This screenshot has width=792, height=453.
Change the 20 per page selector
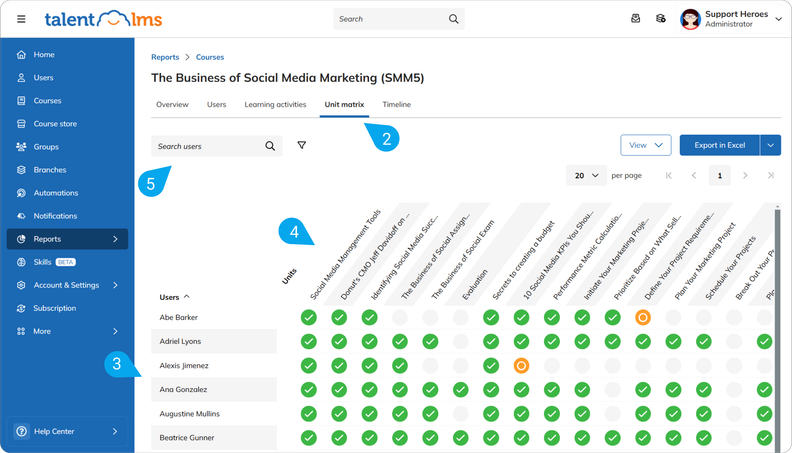586,175
